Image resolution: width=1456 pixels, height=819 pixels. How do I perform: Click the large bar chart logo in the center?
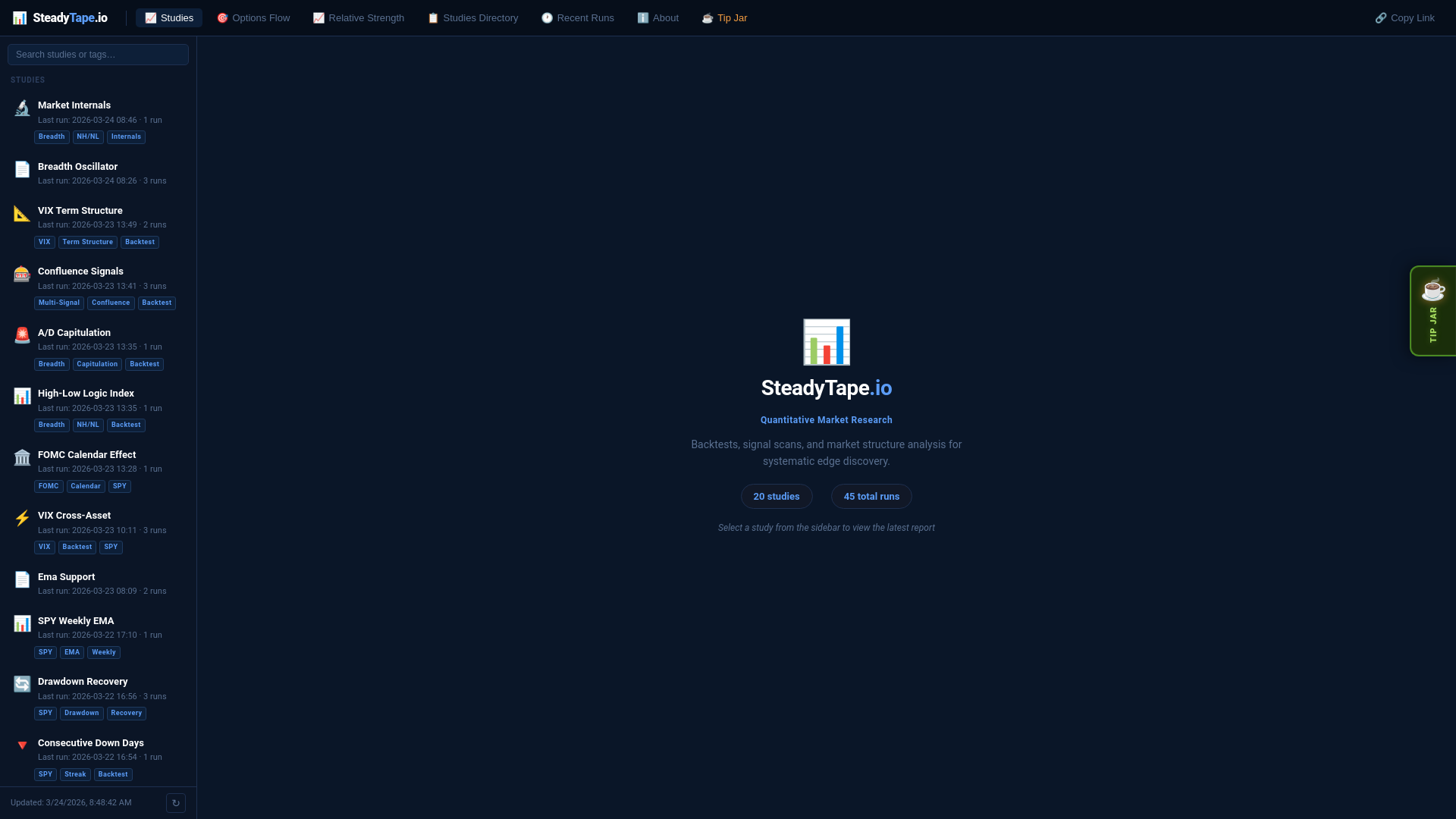pyautogui.click(x=827, y=342)
